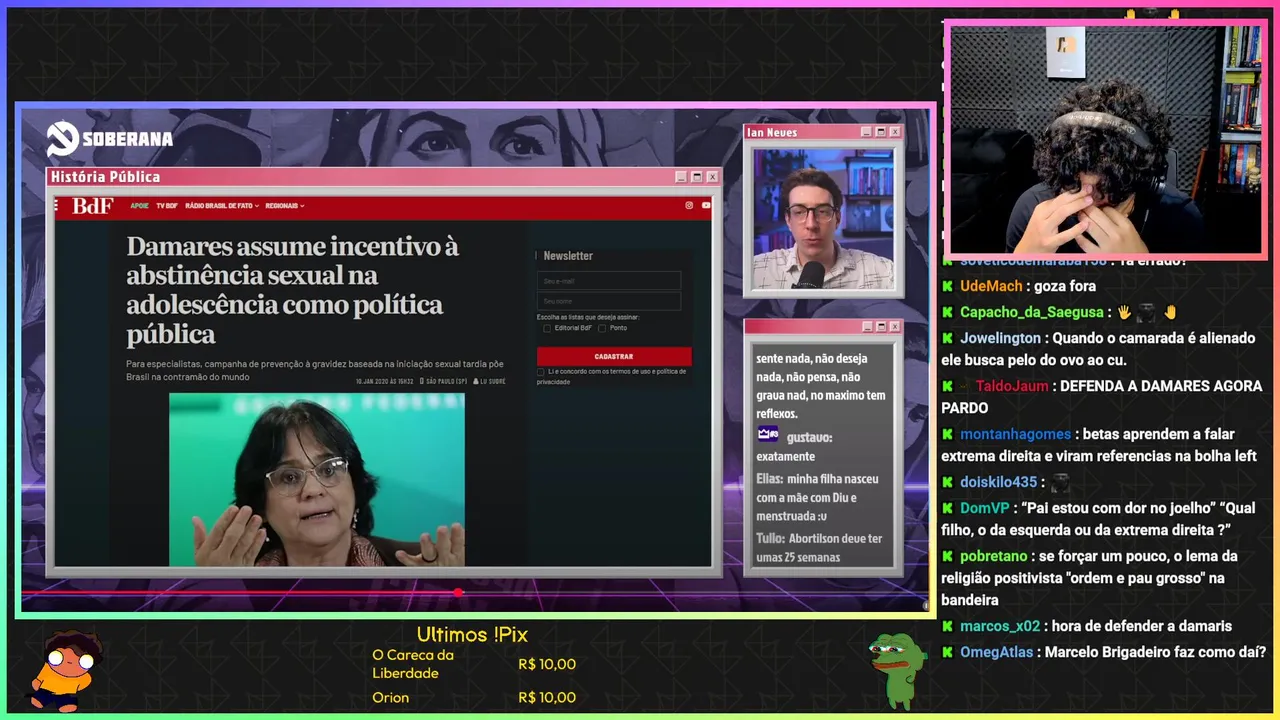1280x720 pixels.
Task: Click the green K badge beside OmegAtlas
Action: pos(947,652)
